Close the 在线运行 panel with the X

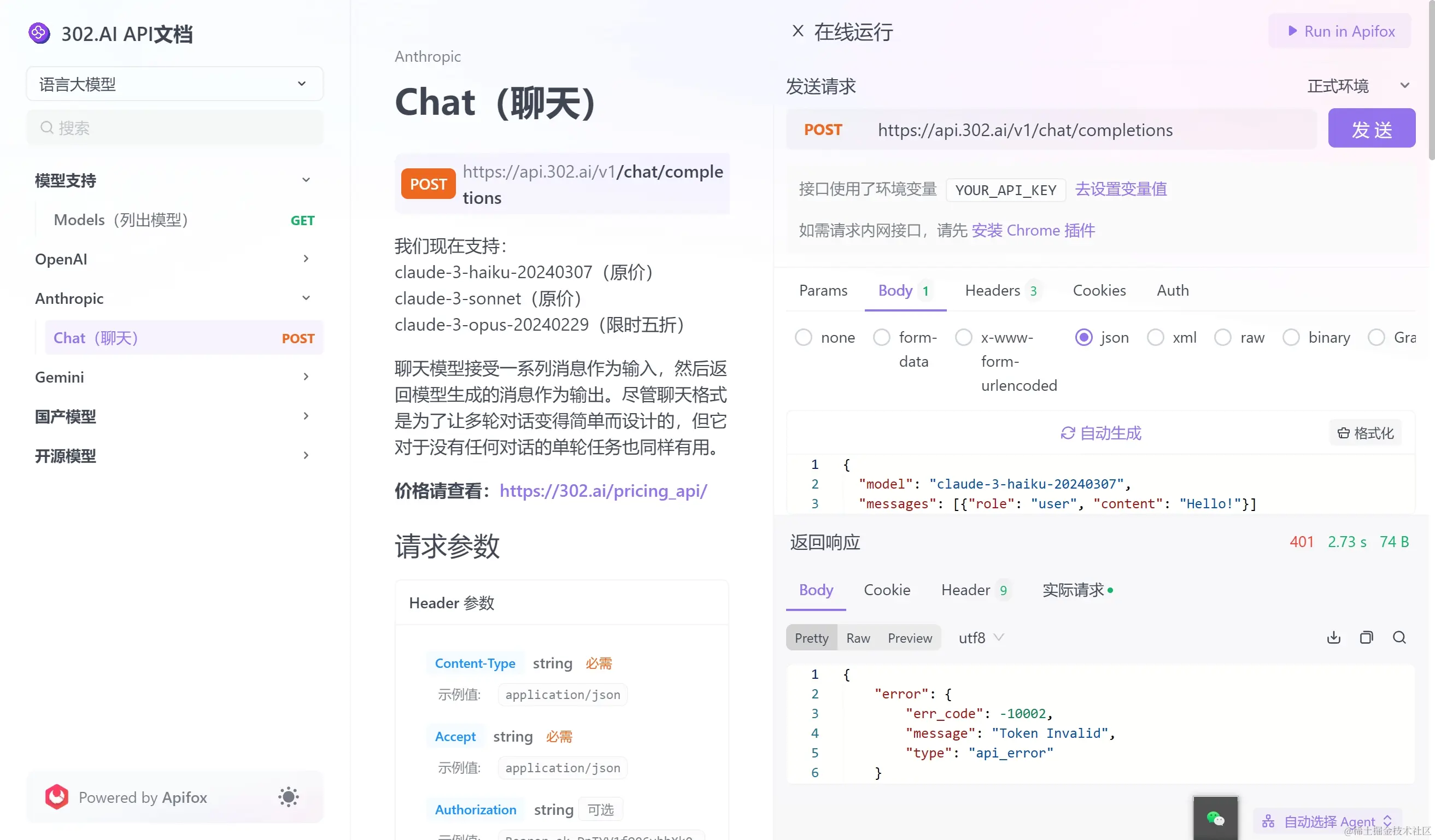coord(798,31)
